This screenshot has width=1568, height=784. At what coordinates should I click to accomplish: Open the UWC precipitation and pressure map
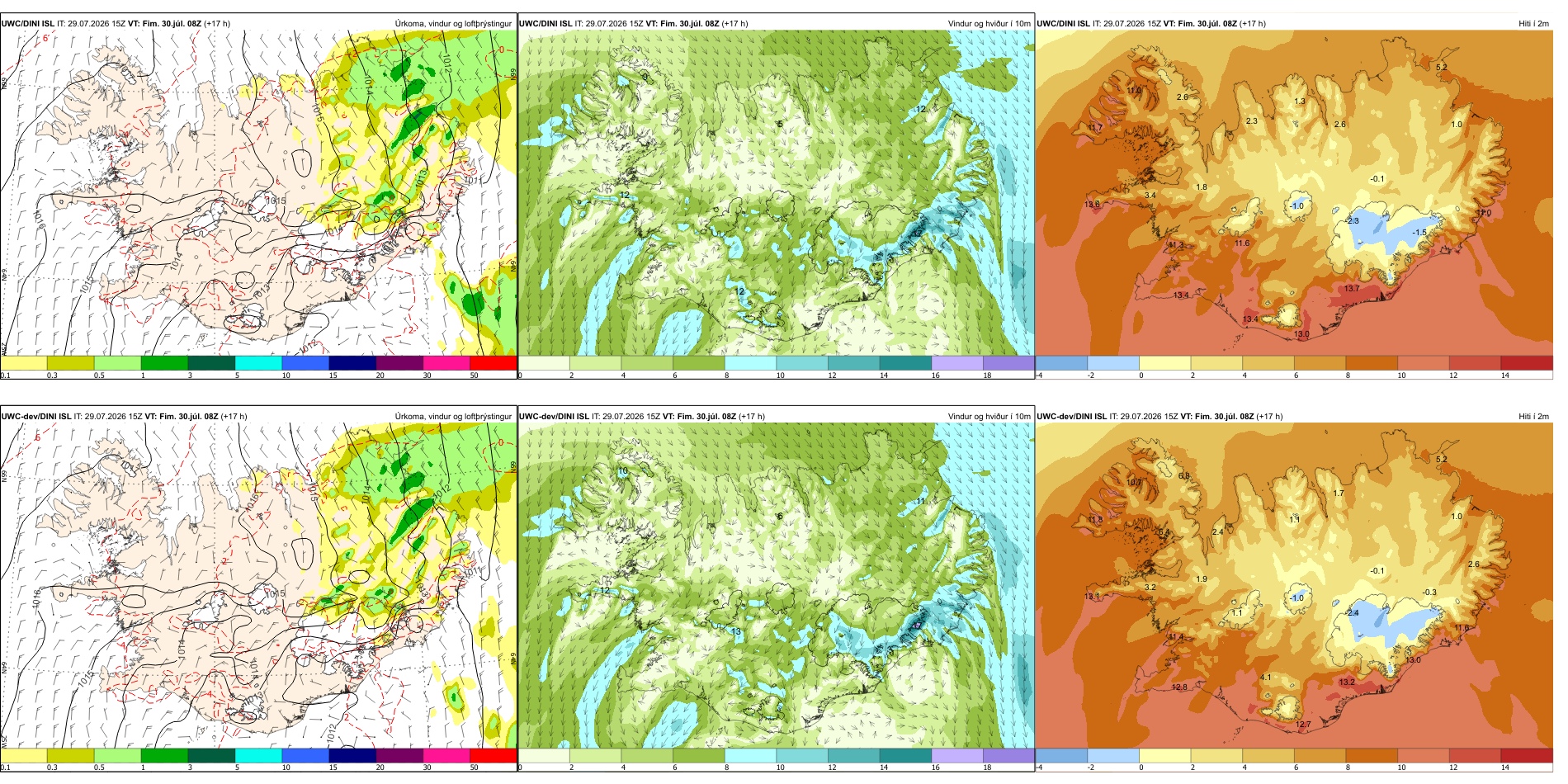[x=258, y=193]
